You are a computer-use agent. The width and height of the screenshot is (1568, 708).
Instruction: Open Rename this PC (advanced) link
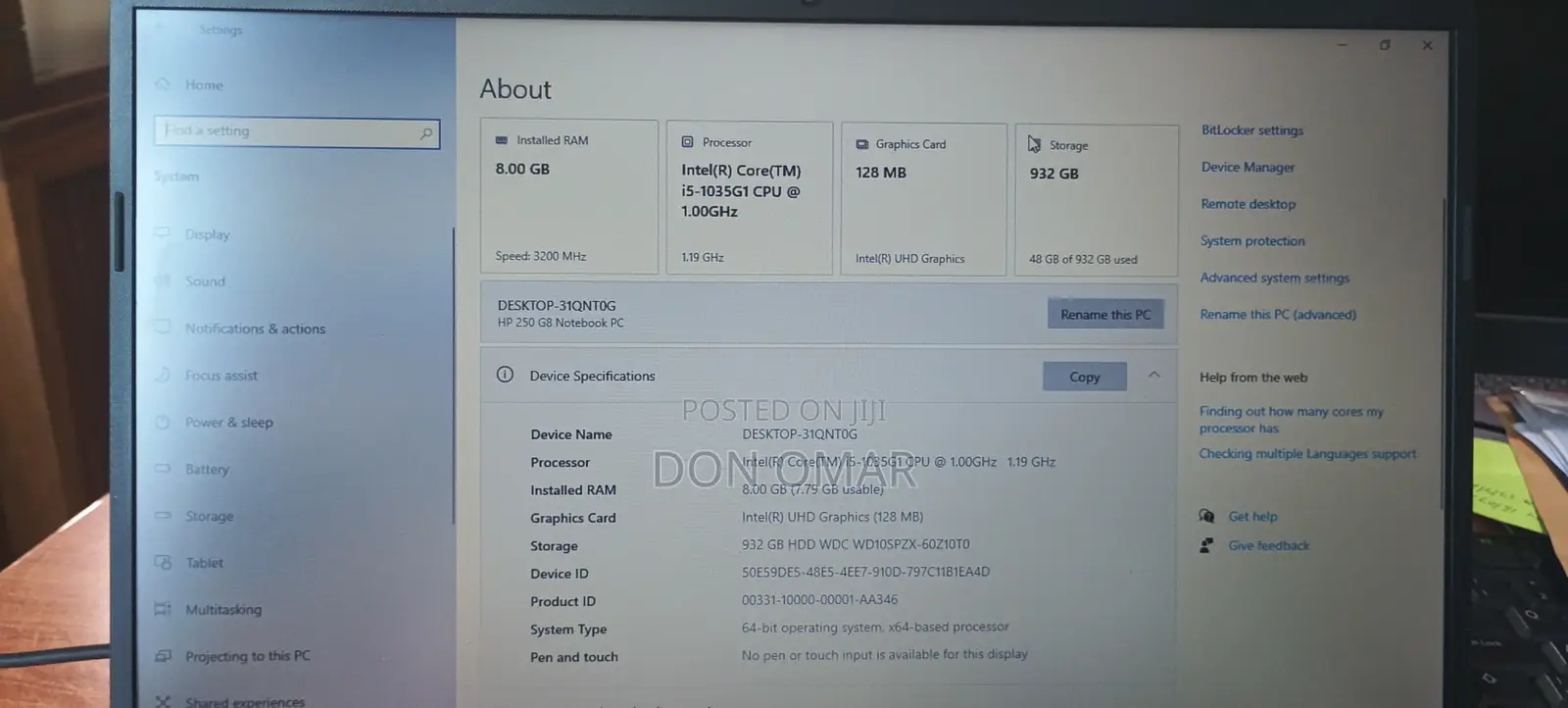1278,315
